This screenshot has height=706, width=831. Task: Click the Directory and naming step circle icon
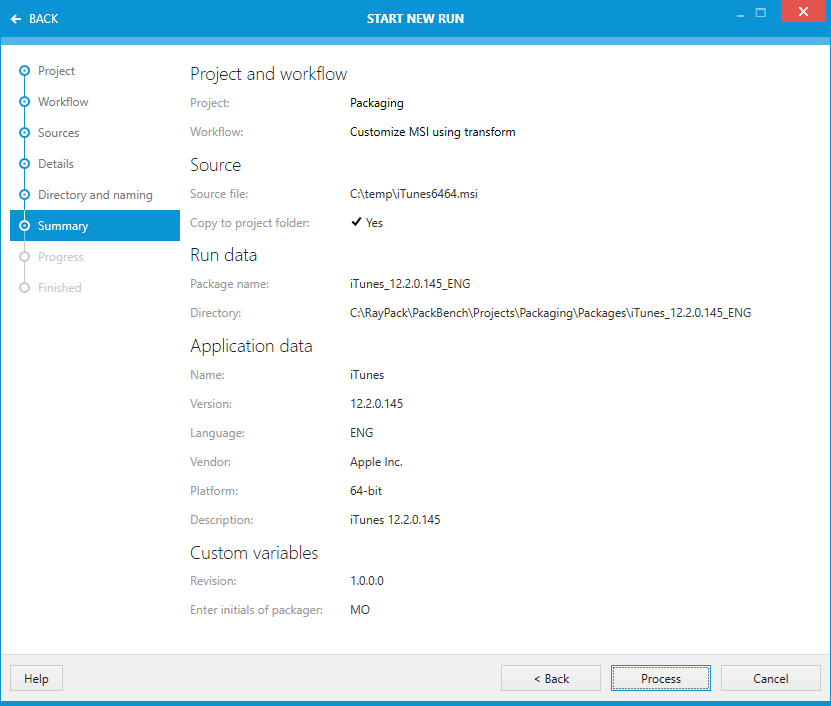point(24,195)
